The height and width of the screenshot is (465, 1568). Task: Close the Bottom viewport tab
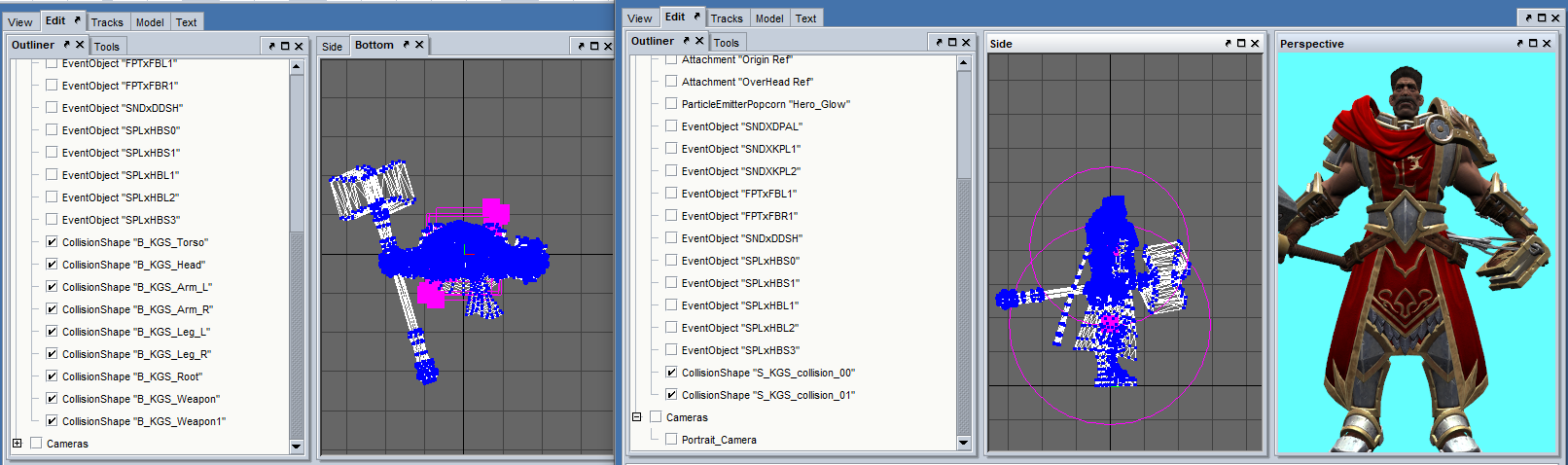[x=419, y=45]
